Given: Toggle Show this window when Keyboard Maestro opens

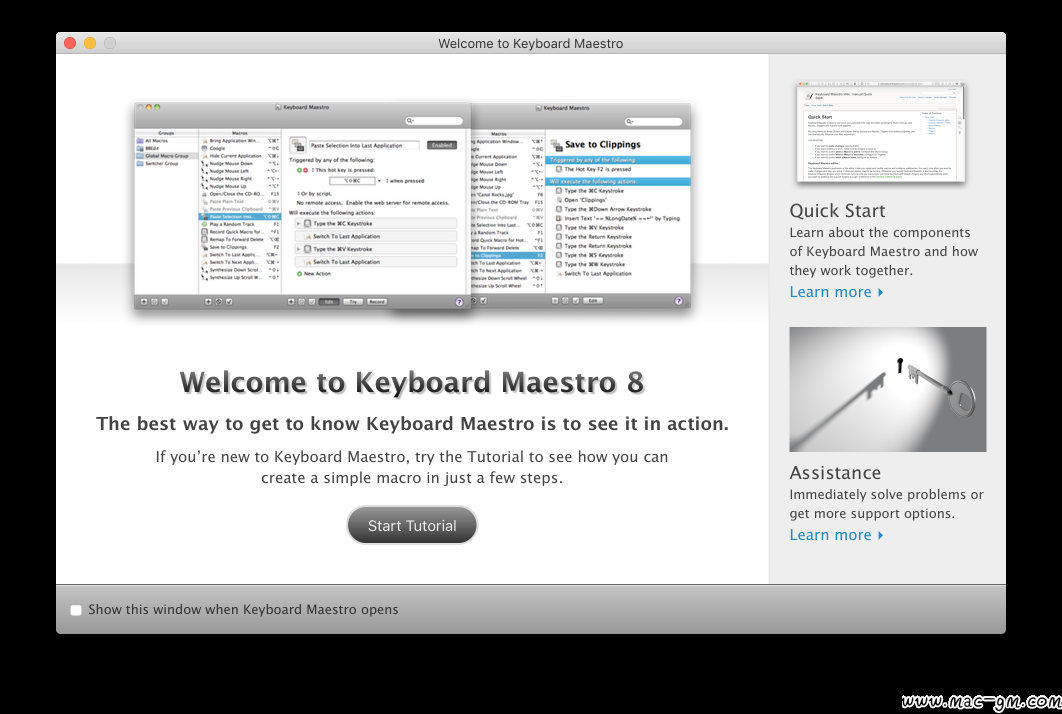Looking at the screenshot, I should (x=76, y=610).
